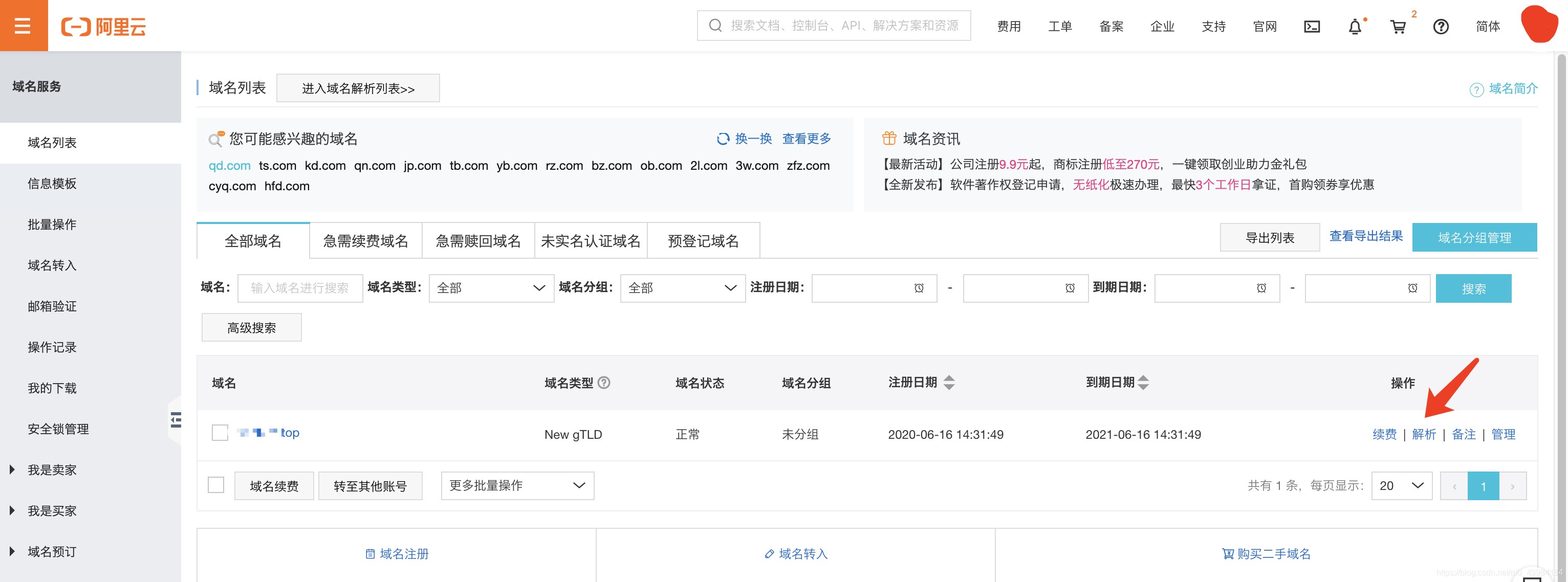Switch to the 急需续费域名 tab
The height and width of the screenshot is (582, 1568).
[x=365, y=241]
